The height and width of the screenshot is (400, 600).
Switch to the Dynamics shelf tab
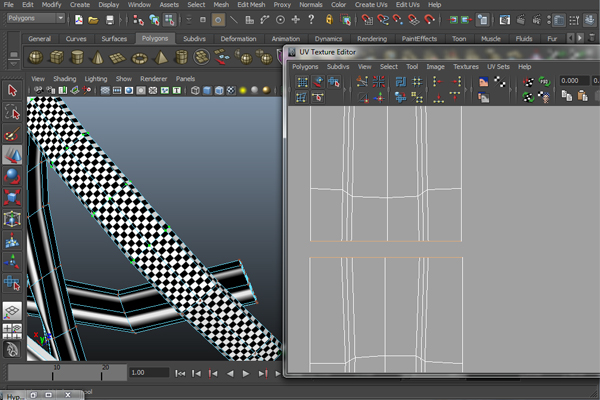[328, 39]
